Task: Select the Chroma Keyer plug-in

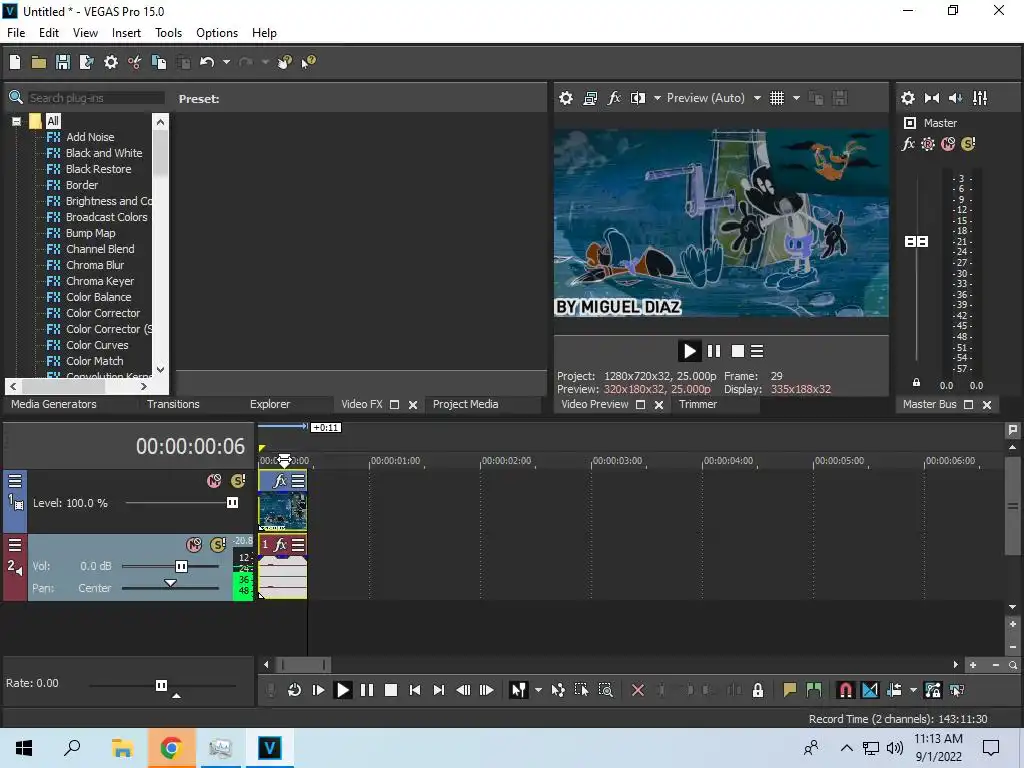Action: click(99, 281)
